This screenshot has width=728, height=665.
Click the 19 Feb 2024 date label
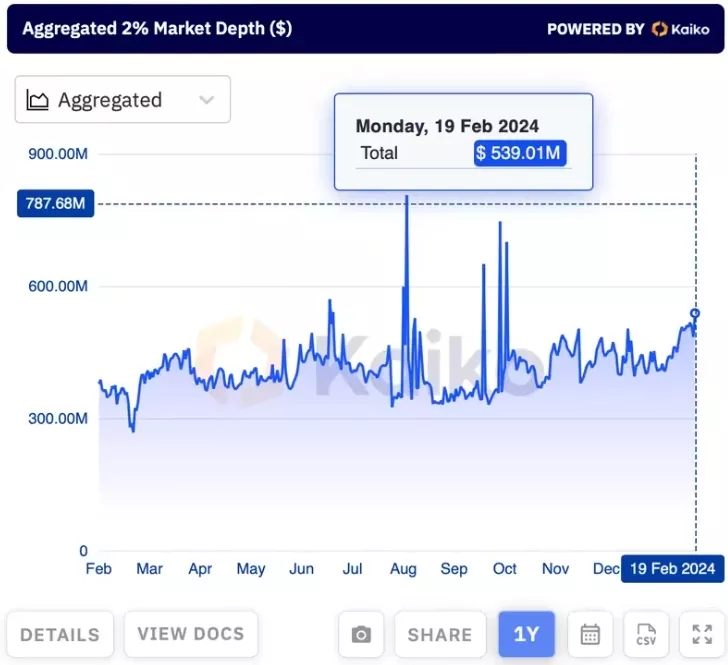(x=670, y=569)
